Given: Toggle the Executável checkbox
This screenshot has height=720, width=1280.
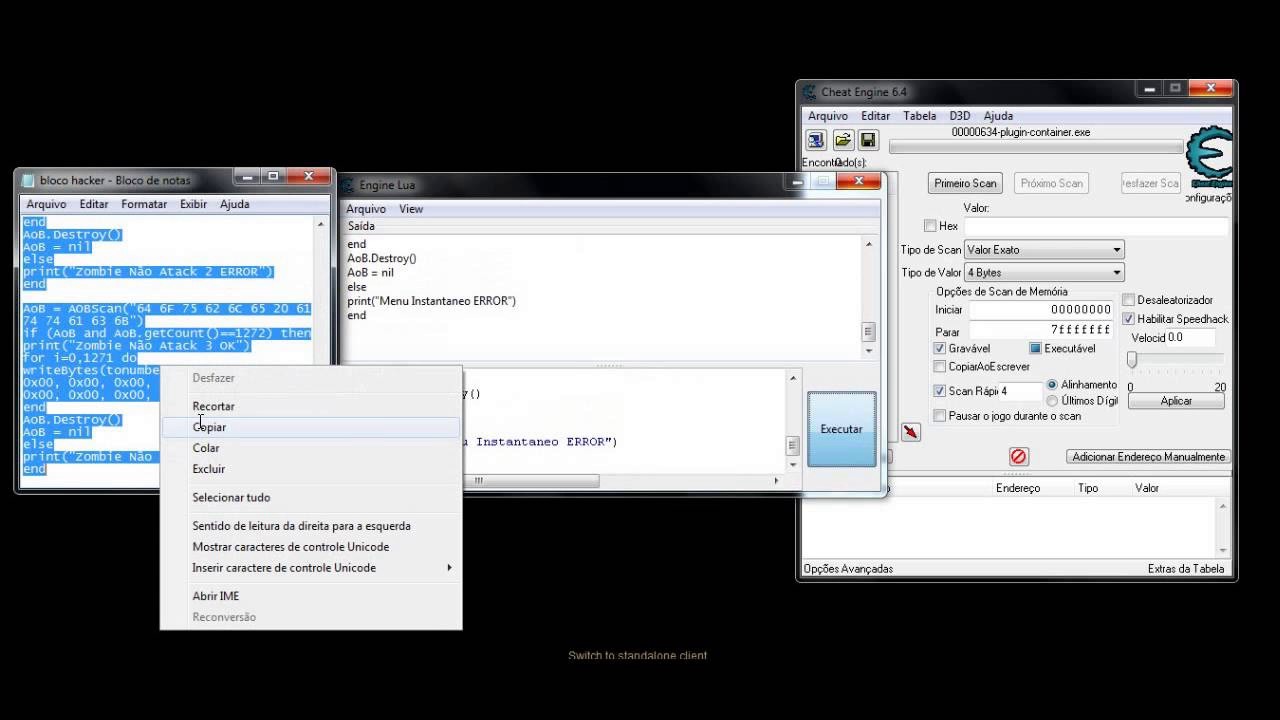Looking at the screenshot, I should [x=1036, y=348].
